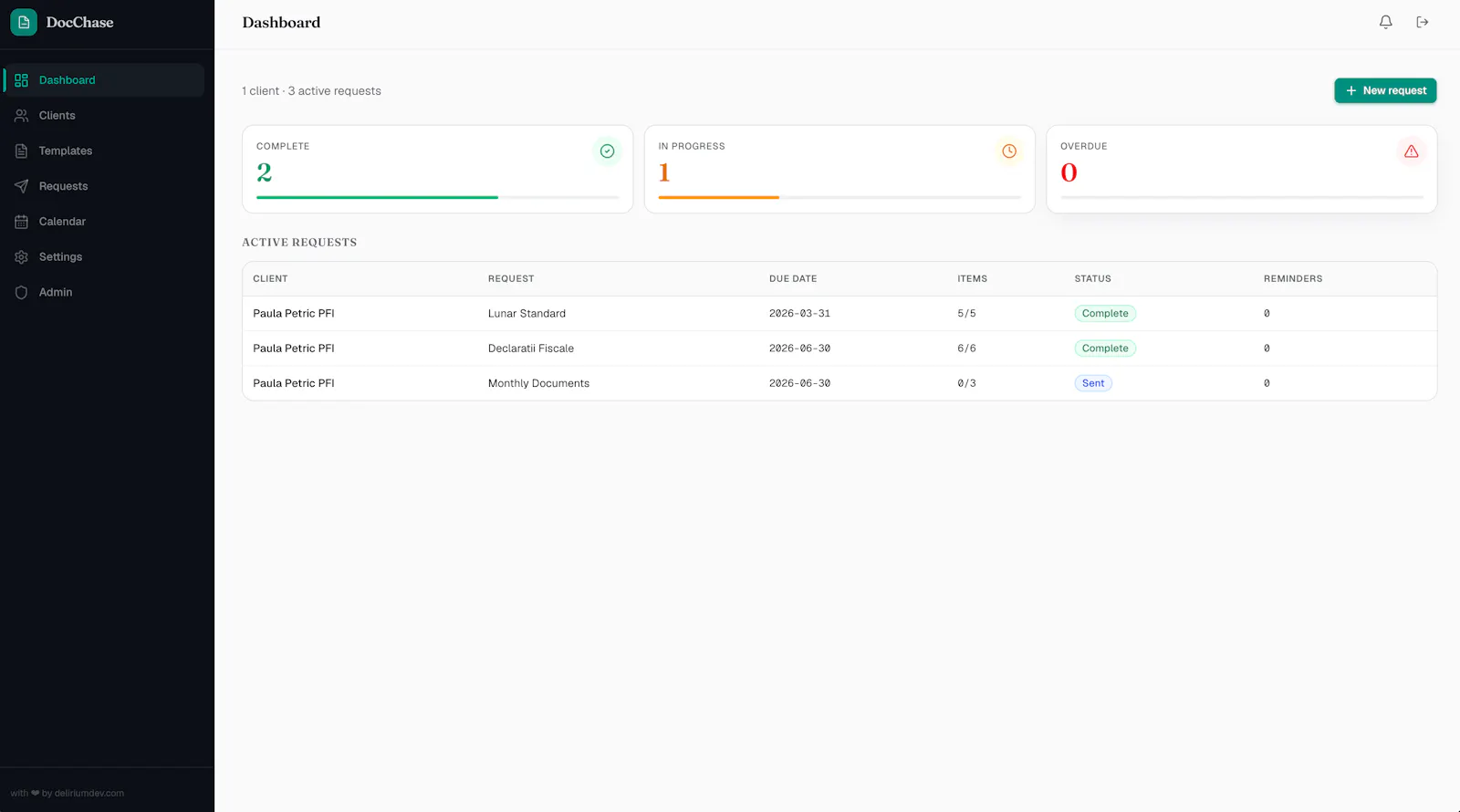Open Settings from sidebar
Image resolution: width=1460 pixels, height=812 pixels.
coord(104,257)
